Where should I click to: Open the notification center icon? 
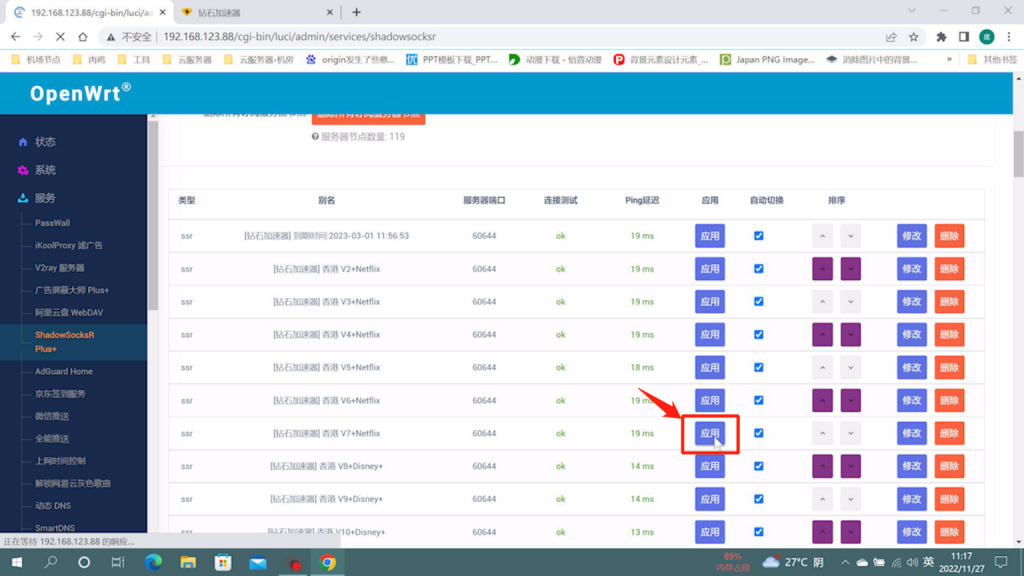click(x=1001, y=562)
